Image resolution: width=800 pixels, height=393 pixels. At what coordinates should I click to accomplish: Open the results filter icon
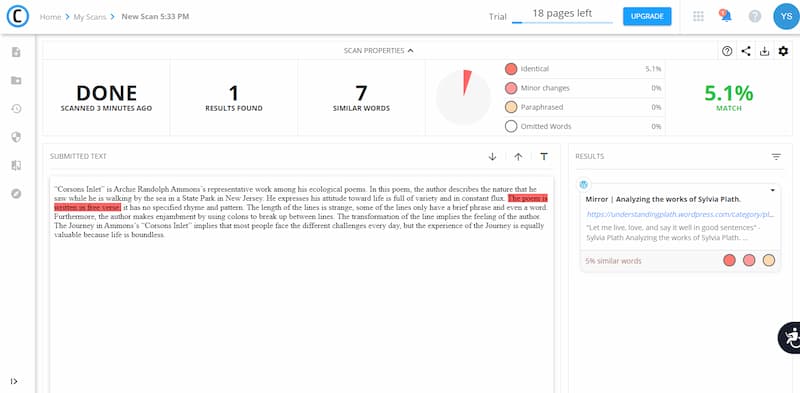pyautogui.click(x=776, y=157)
